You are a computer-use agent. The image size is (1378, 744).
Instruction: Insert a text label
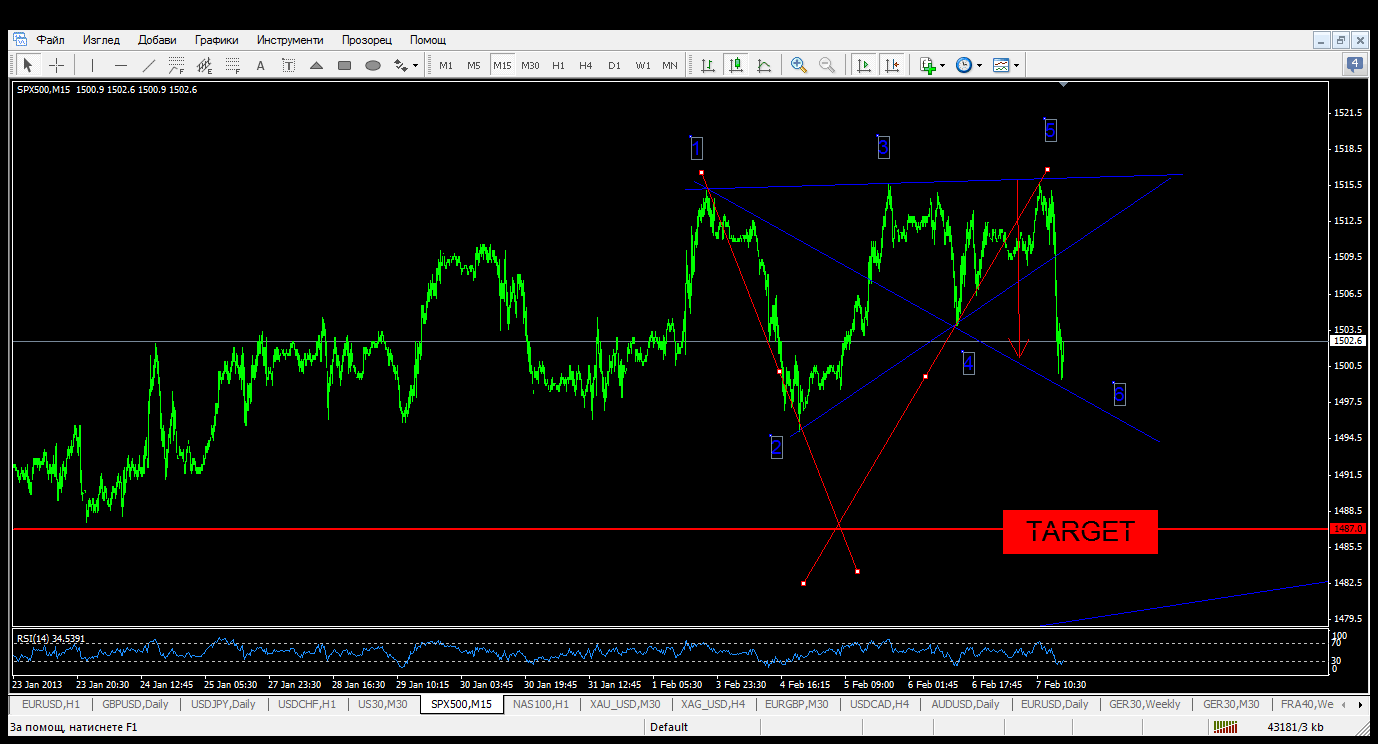[x=289, y=65]
